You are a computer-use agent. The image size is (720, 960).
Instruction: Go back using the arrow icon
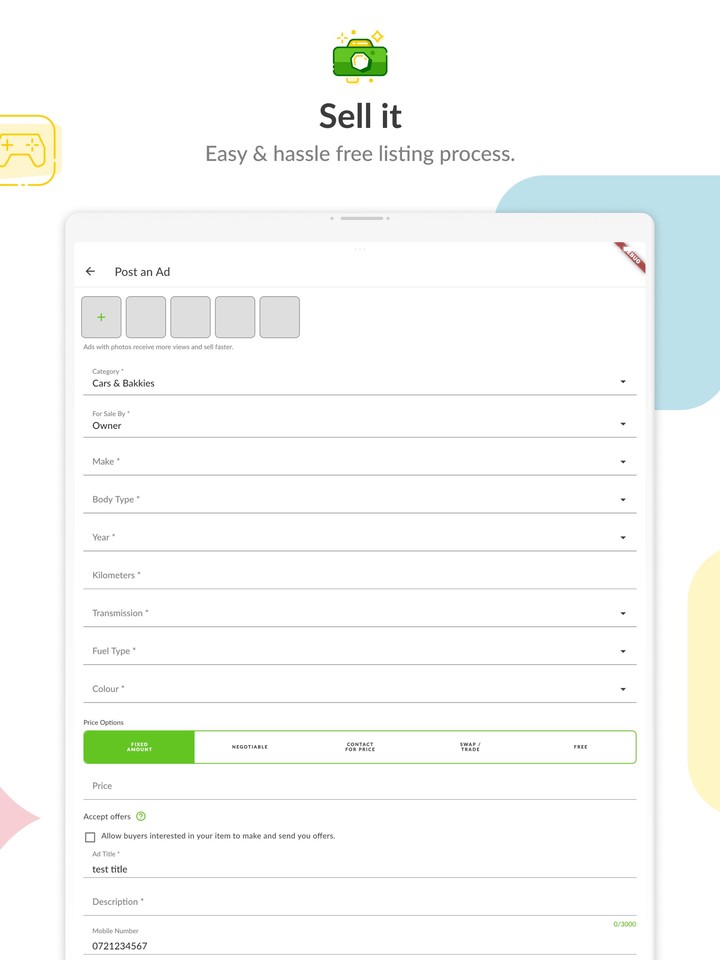pyautogui.click(x=91, y=271)
